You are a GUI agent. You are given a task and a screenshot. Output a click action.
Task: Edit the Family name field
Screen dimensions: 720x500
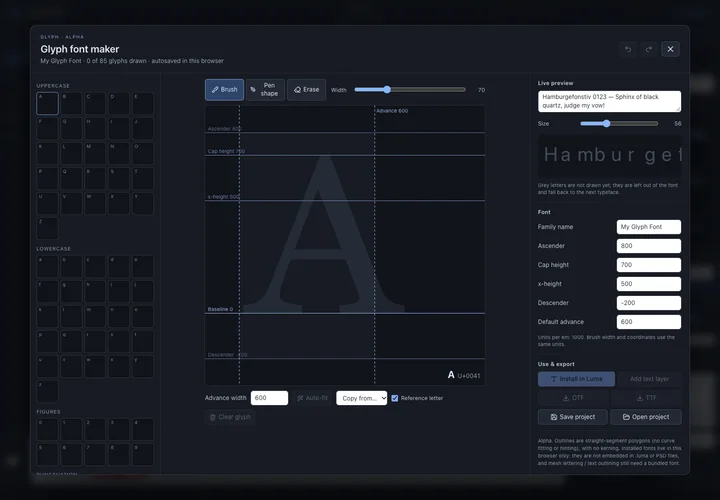648,227
